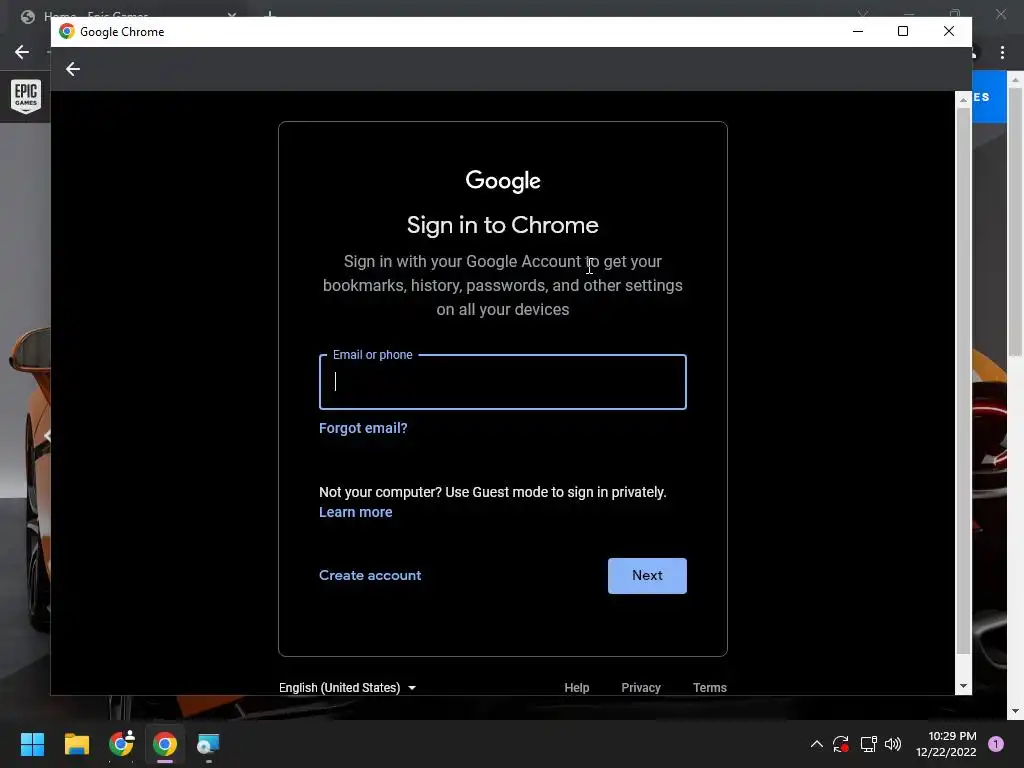Click the Google Chrome logo in title bar

point(67,31)
